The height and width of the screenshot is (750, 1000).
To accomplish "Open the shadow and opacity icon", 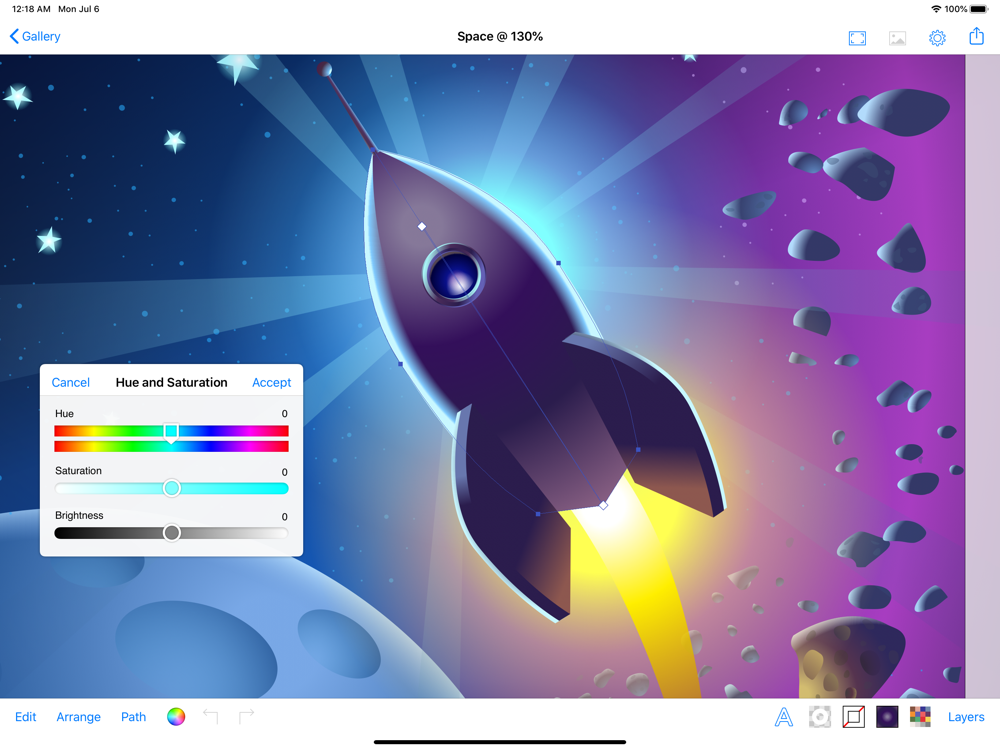I will (820, 717).
